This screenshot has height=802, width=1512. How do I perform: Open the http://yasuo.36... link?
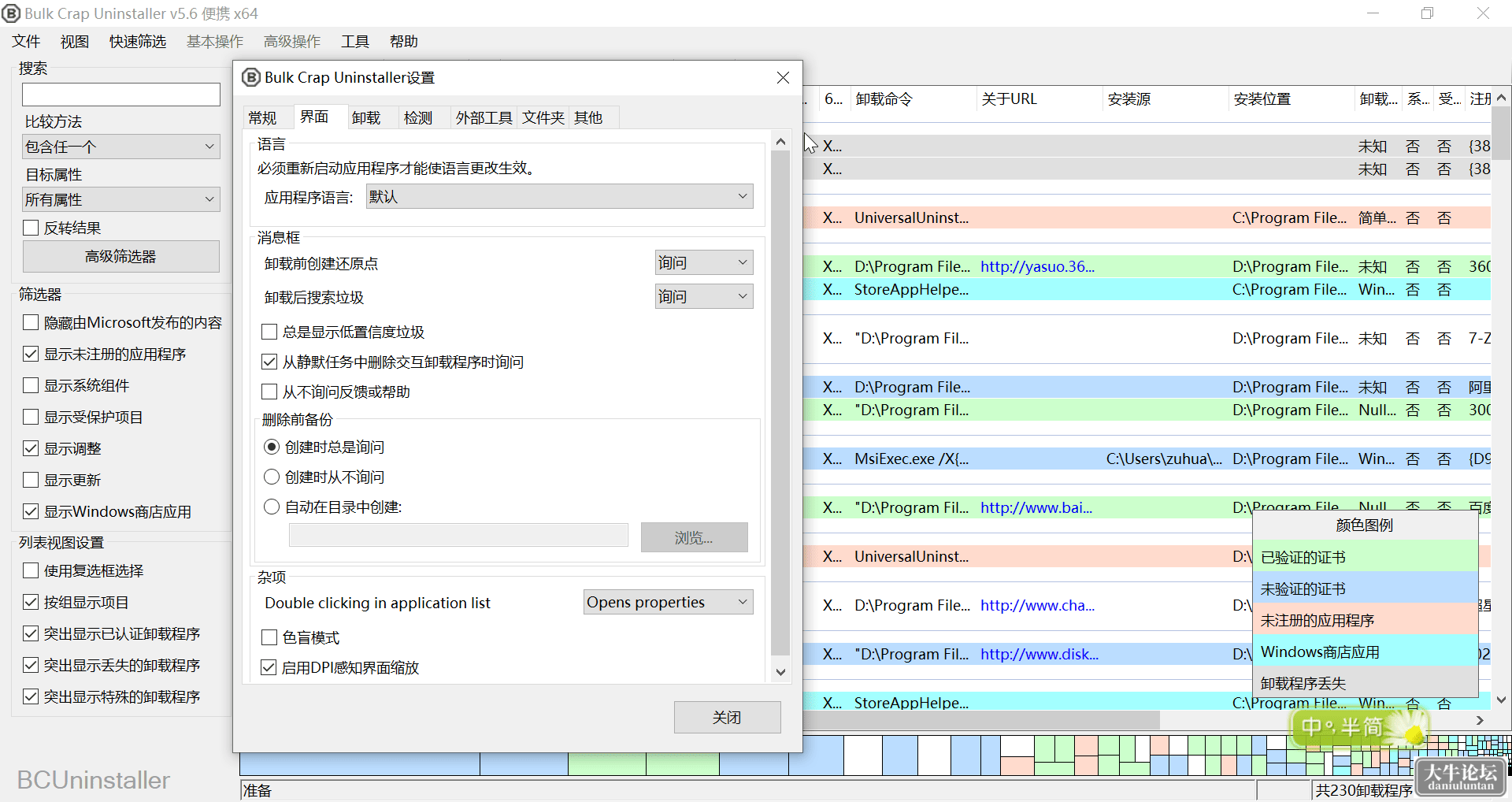pyautogui.click(x=1038, y=266)
